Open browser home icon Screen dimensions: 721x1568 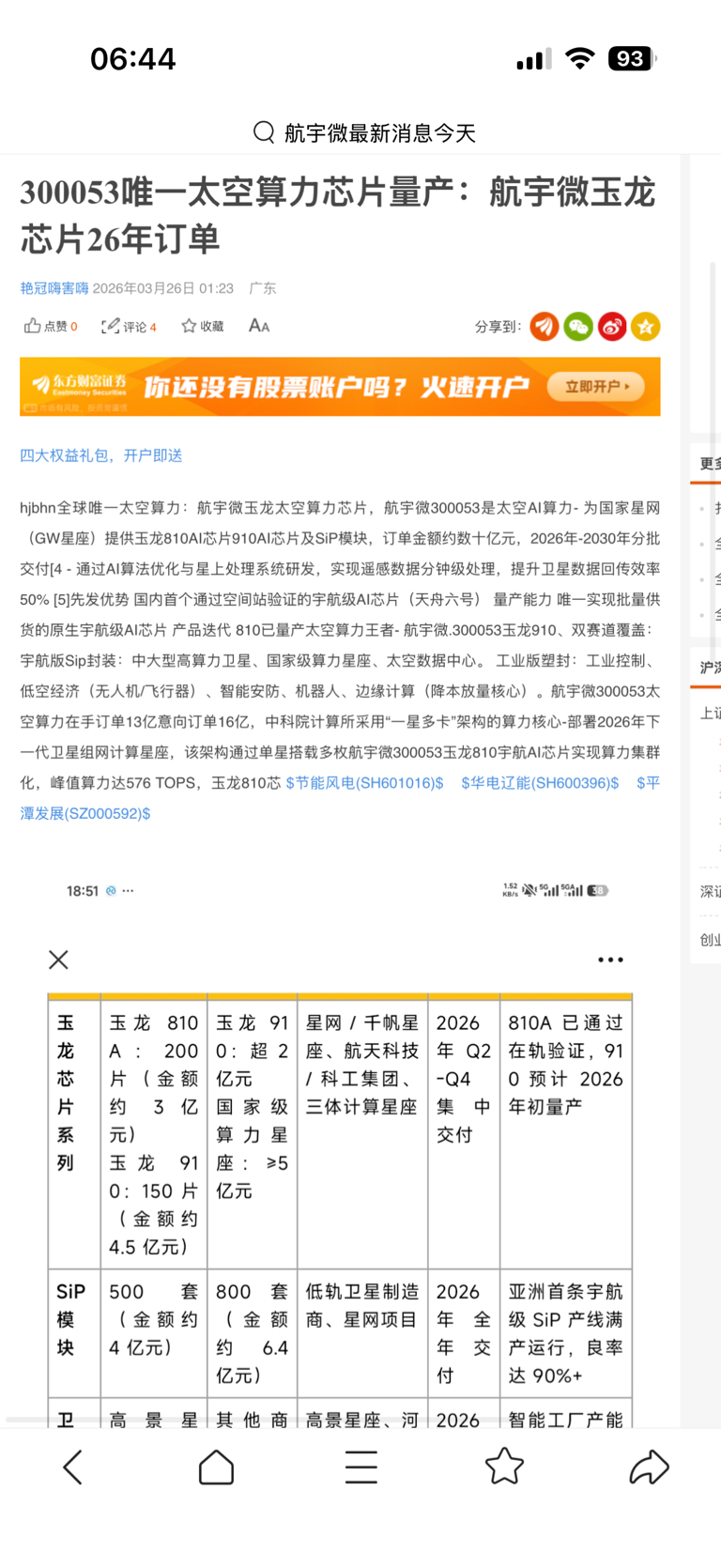coord(216,1467)
